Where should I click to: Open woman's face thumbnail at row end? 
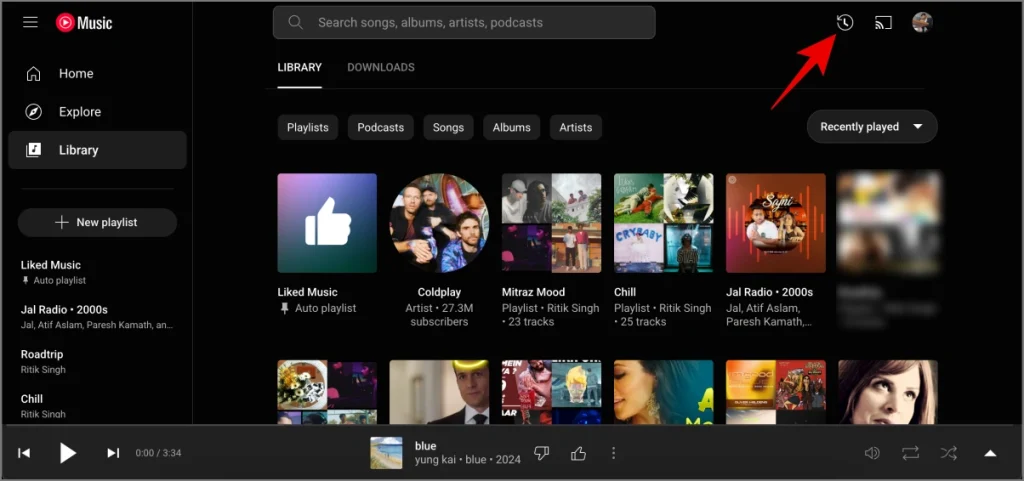[888, 392]
